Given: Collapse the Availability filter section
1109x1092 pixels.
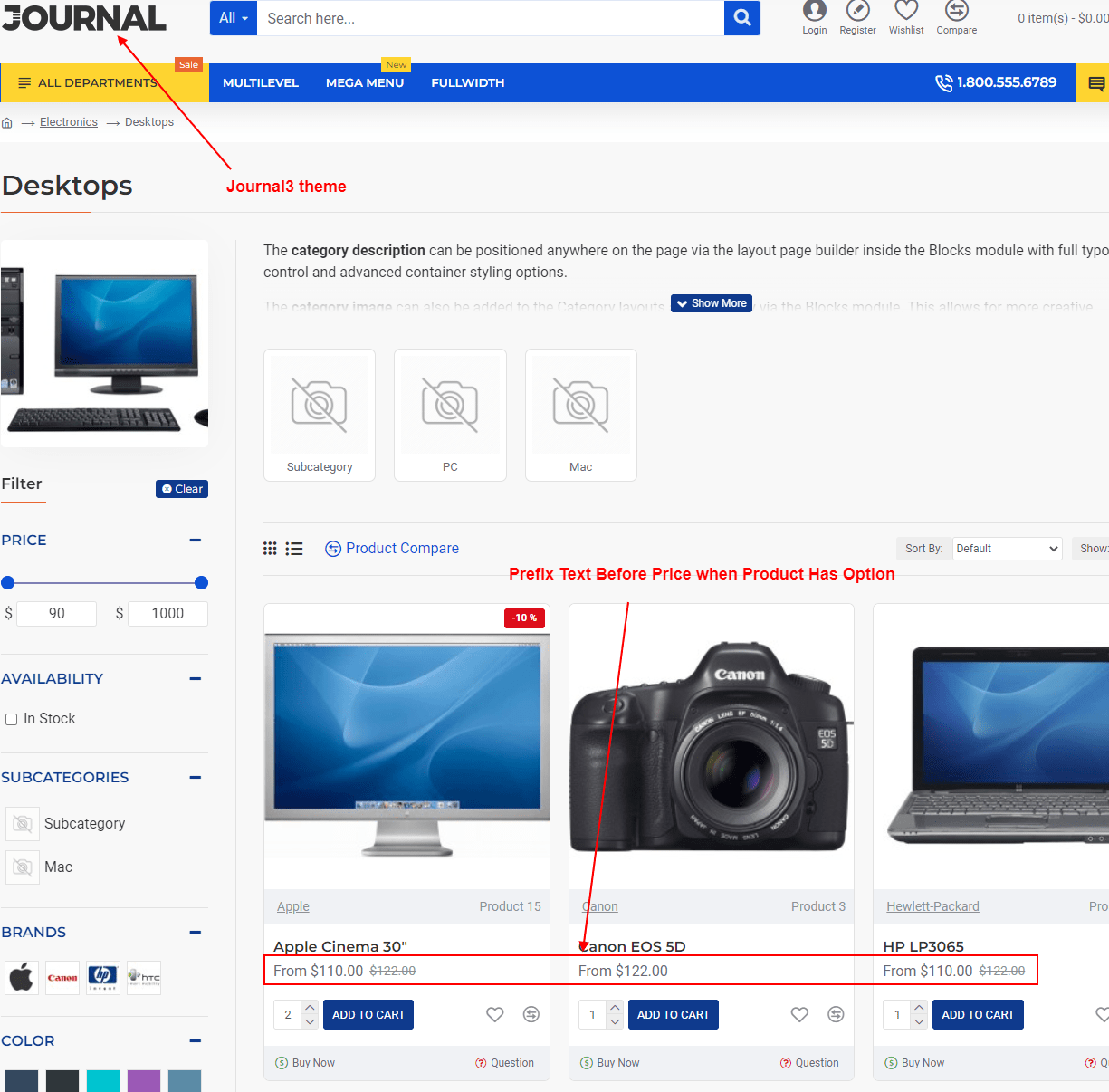Looking at the screenshot, I should click(x=196, y=679).
